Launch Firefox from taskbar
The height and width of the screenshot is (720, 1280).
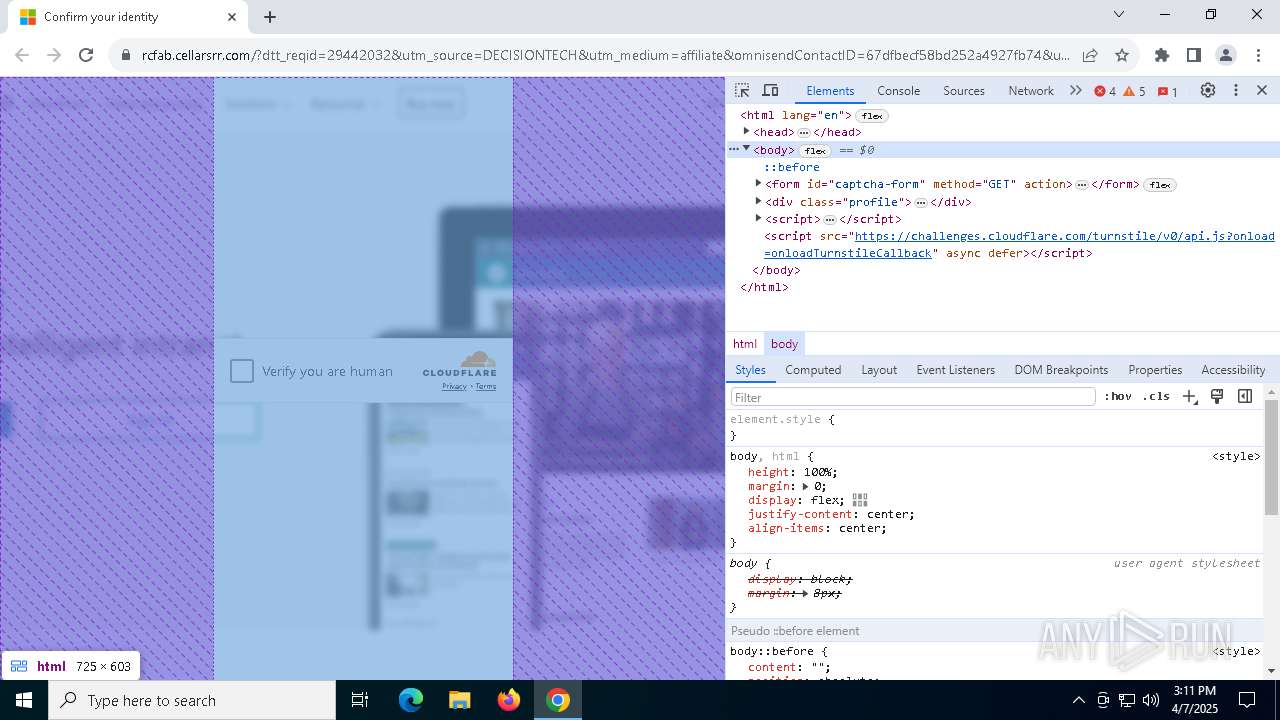tap(508, 700)
